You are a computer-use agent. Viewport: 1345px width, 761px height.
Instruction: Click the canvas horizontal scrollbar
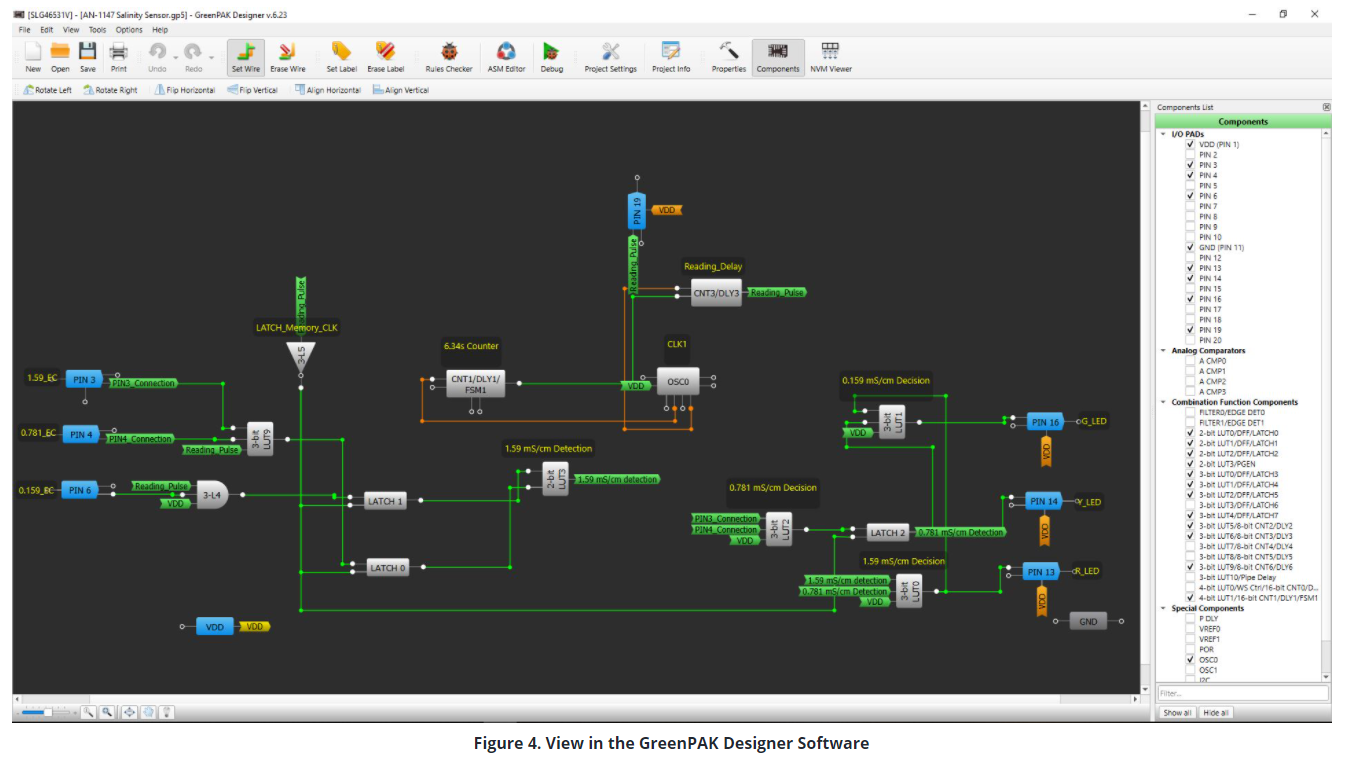[575, 699]
